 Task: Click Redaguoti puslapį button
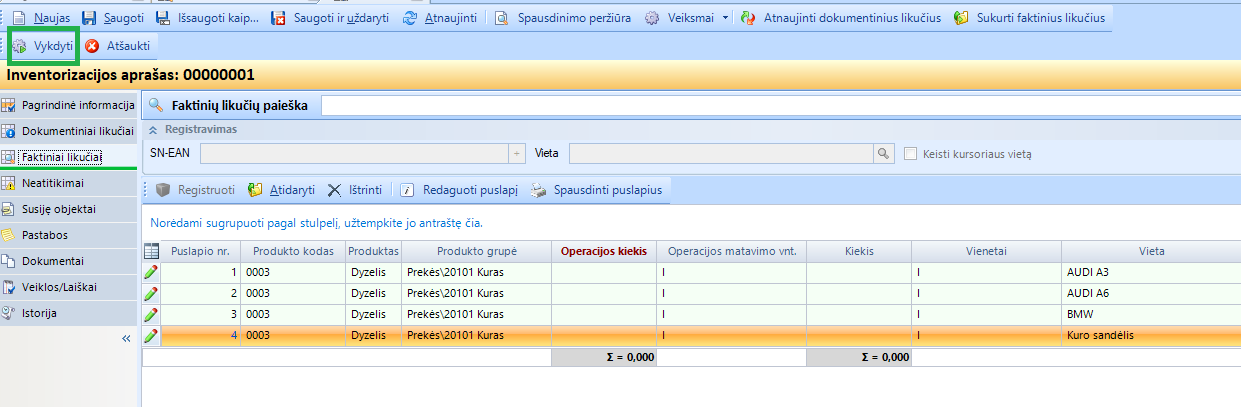pyautogui.click(x=460, y=190)
